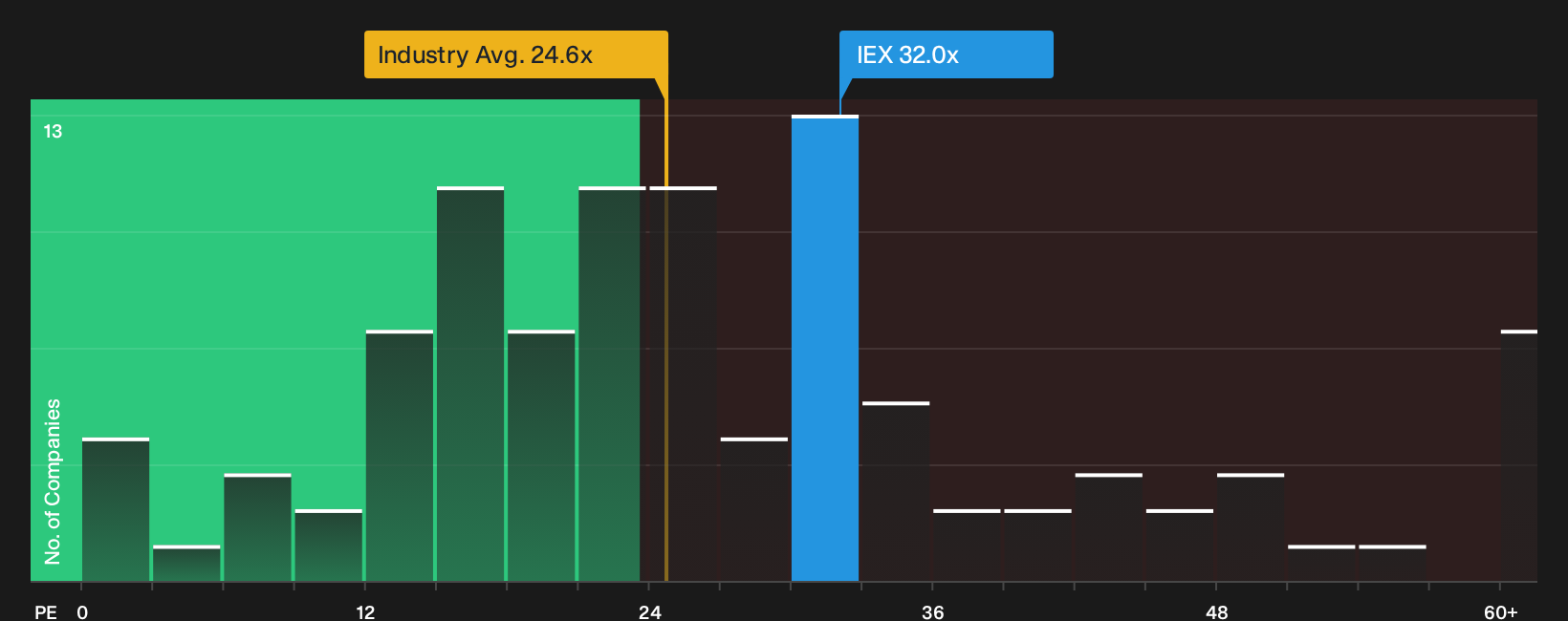Click the 60+ PE bar

[x=1519, y=456]
